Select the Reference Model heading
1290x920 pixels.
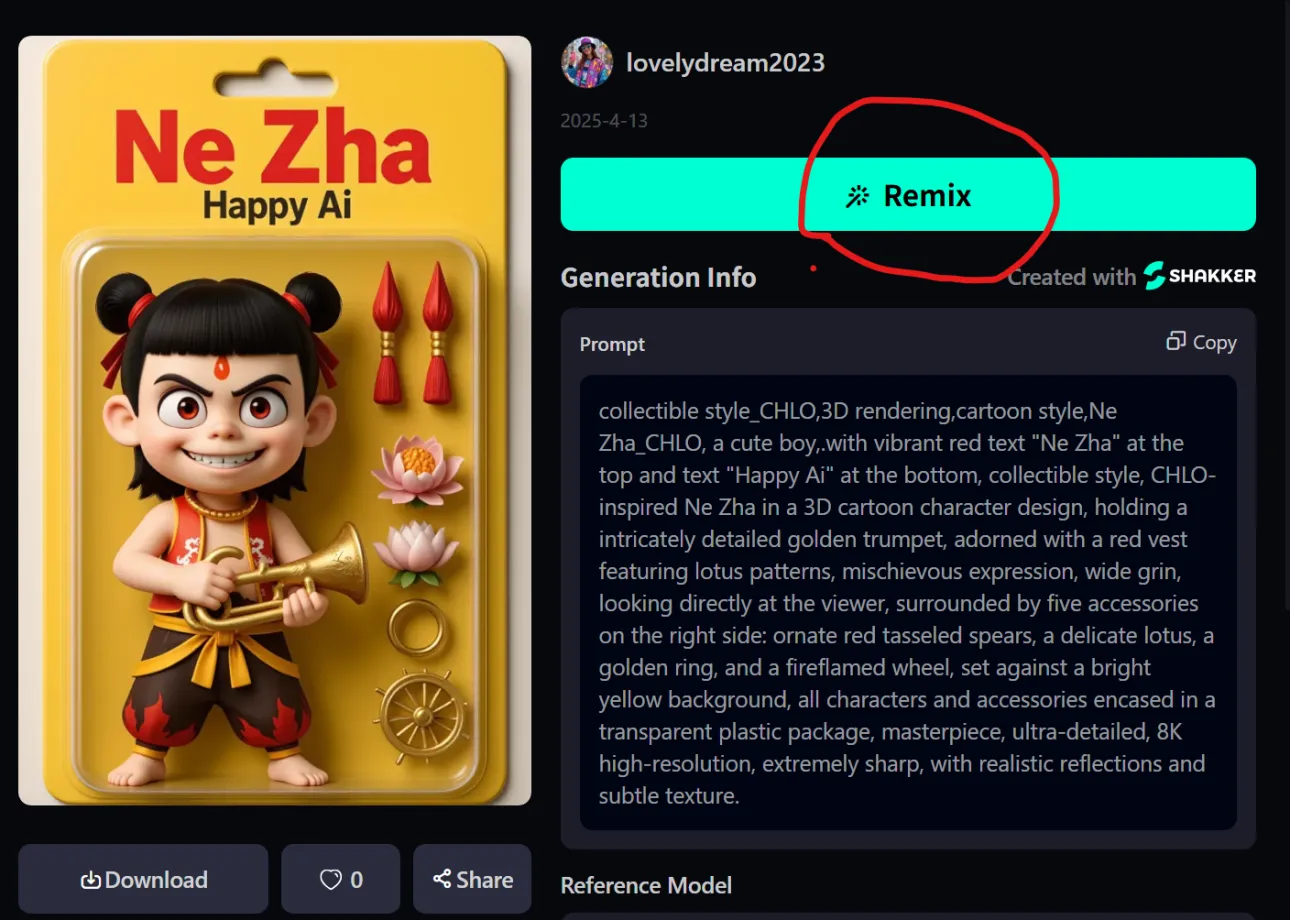646,885
